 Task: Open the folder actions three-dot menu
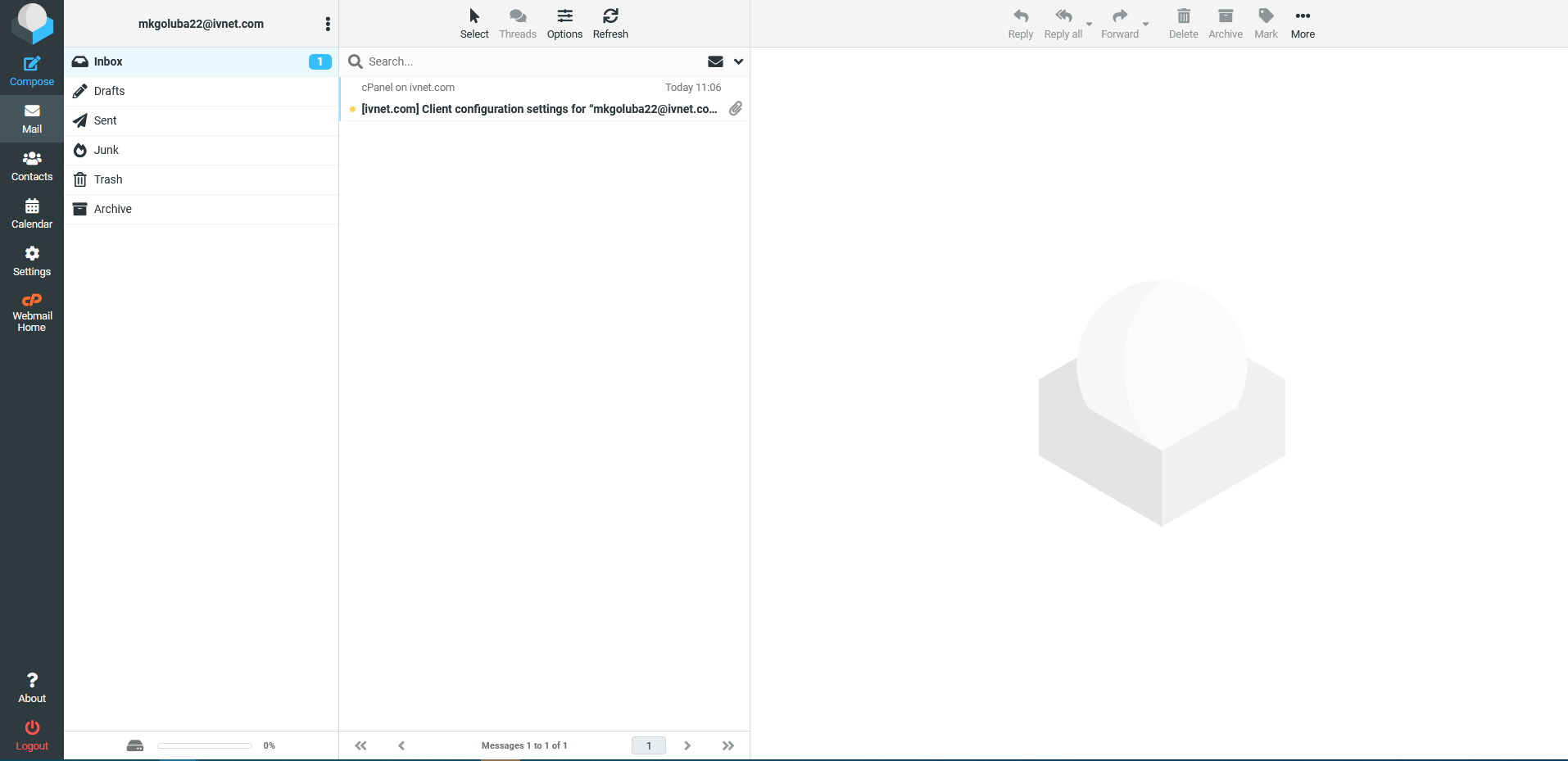pyautogui.click(x=328, y=24)
